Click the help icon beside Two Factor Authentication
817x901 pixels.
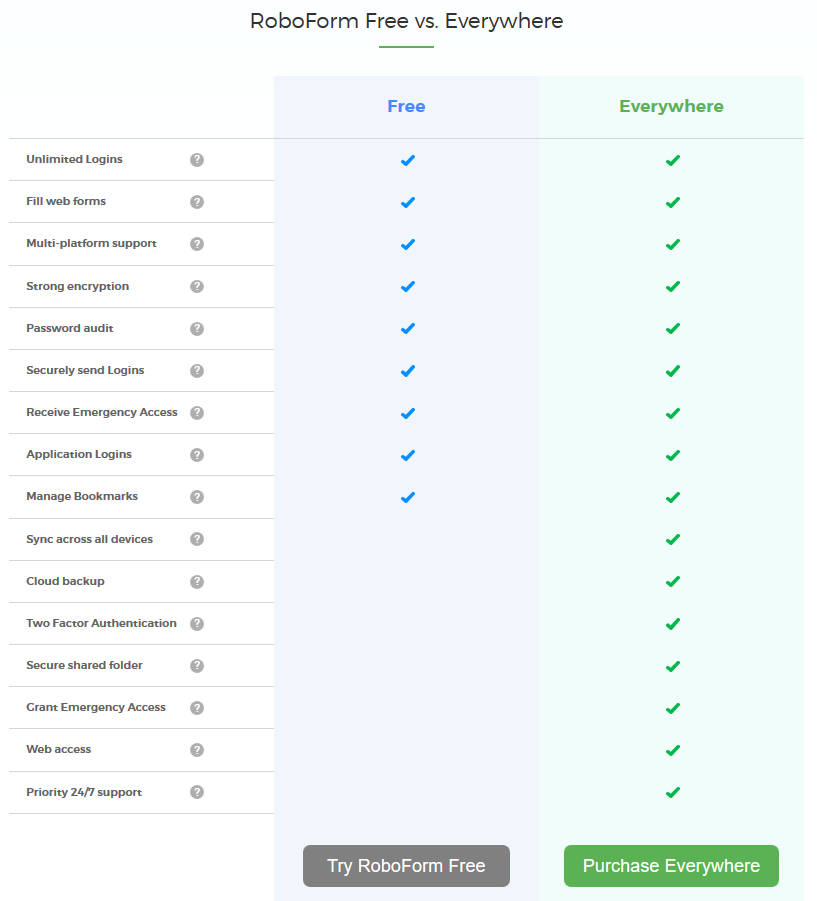click(197, 624)
